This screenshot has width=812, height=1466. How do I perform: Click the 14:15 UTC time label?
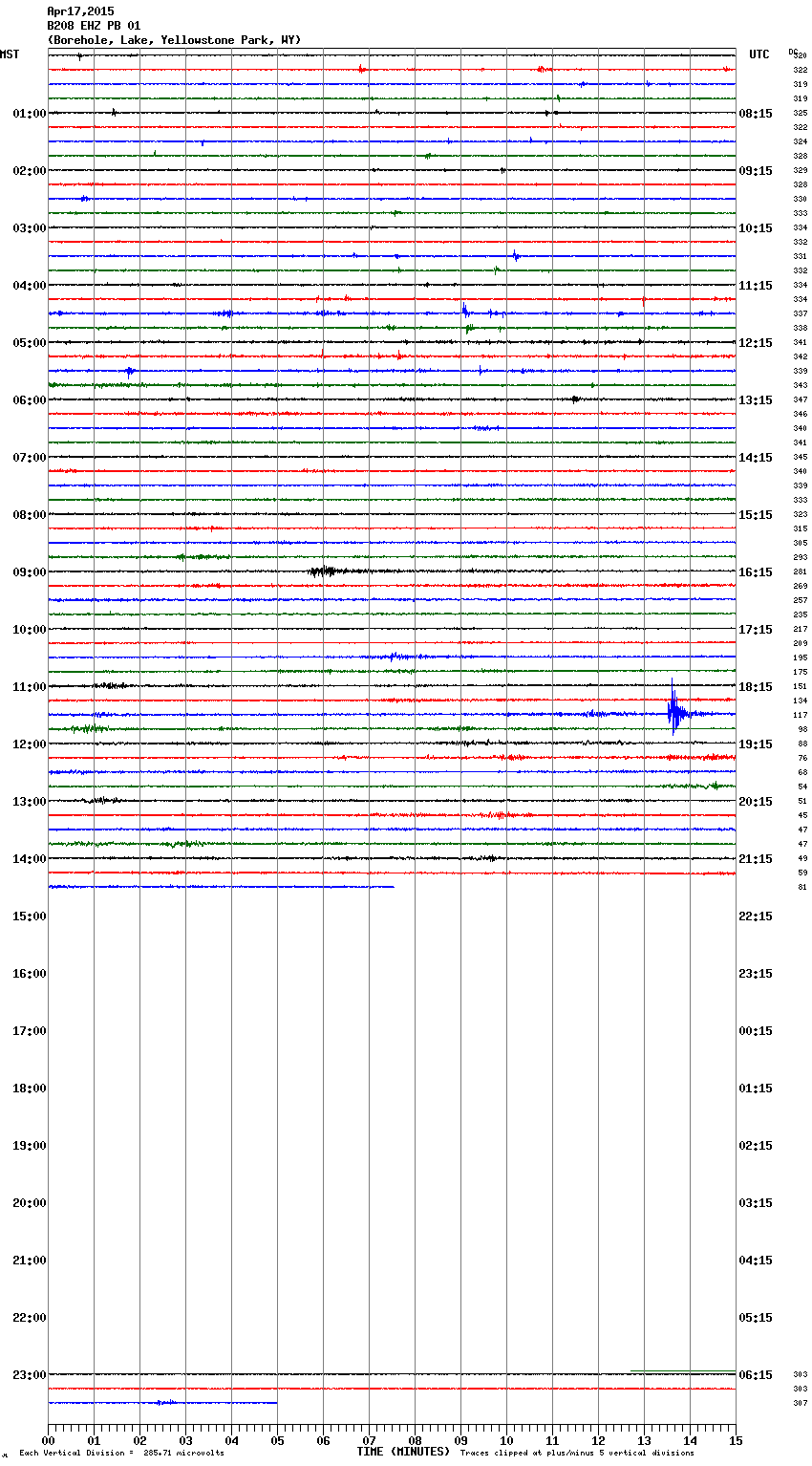[756, 458]
